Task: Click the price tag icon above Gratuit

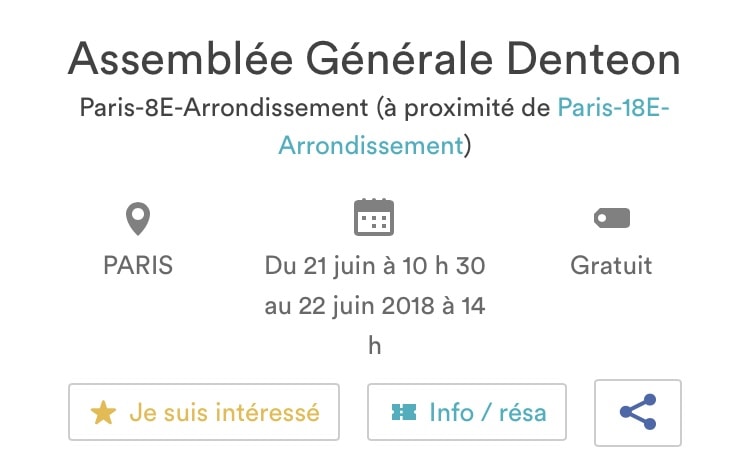Action: pos(611,218)
